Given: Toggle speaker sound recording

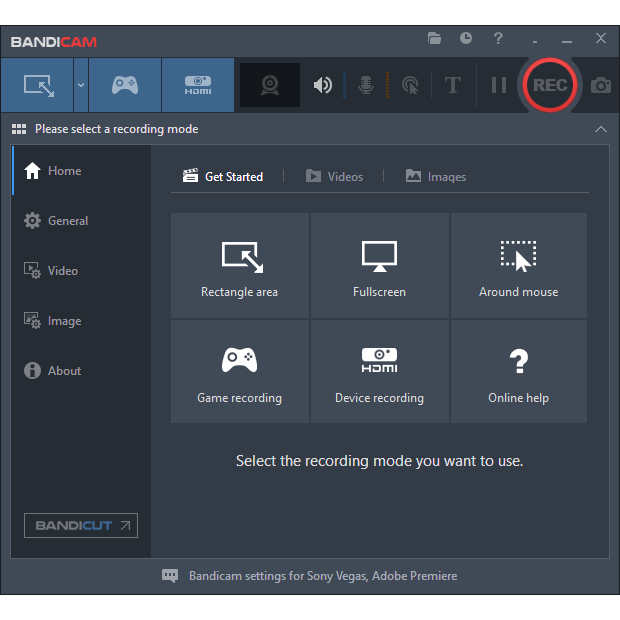Looking at the screenshot, I should [322, 85].
